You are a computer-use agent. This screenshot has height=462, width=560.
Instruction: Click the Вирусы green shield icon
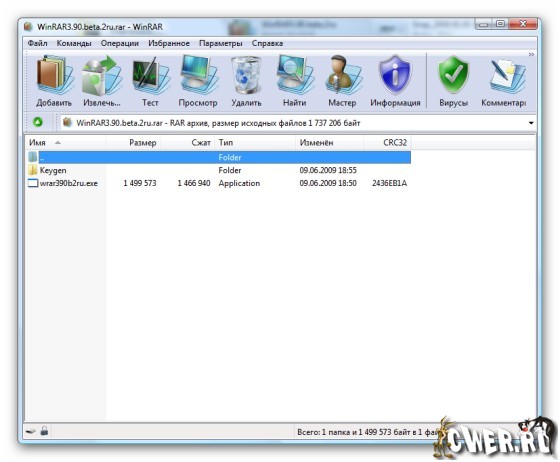coord(453,75)
